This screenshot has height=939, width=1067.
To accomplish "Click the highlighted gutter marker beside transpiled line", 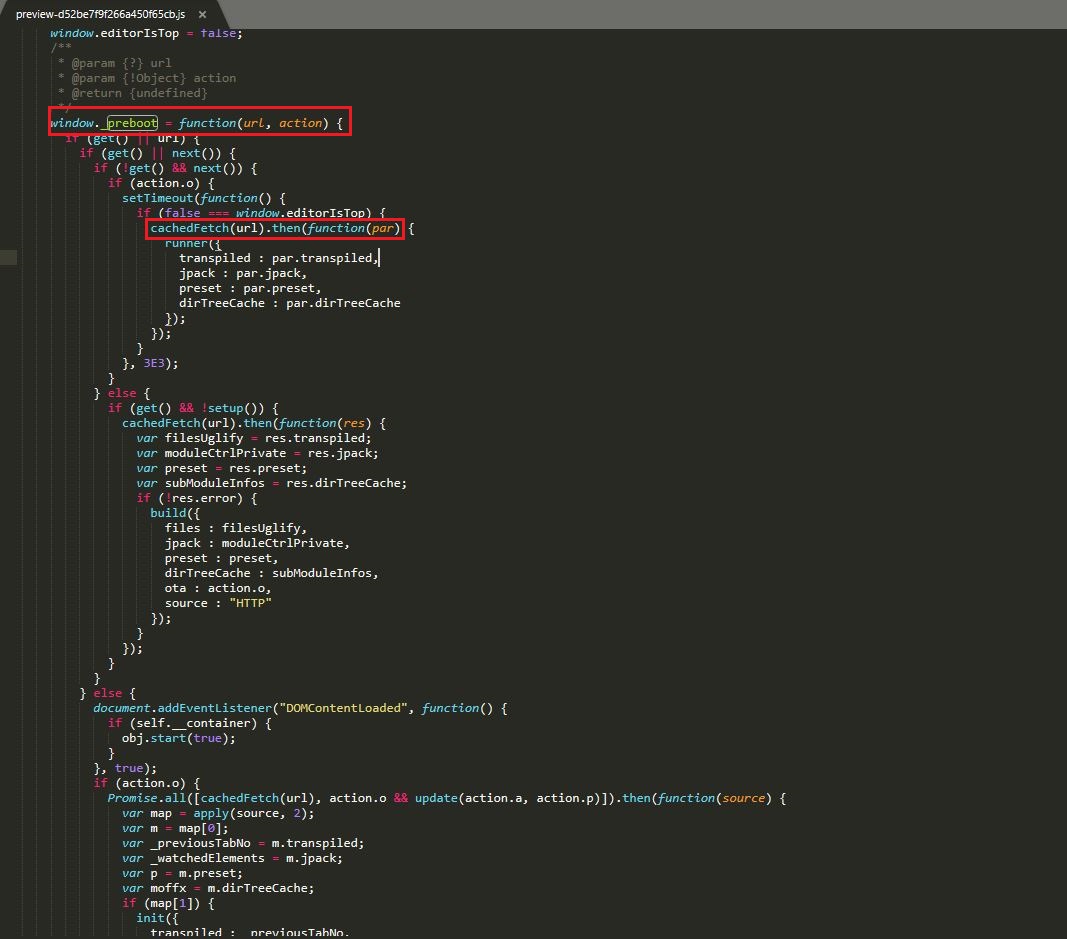I will (8, 258).
